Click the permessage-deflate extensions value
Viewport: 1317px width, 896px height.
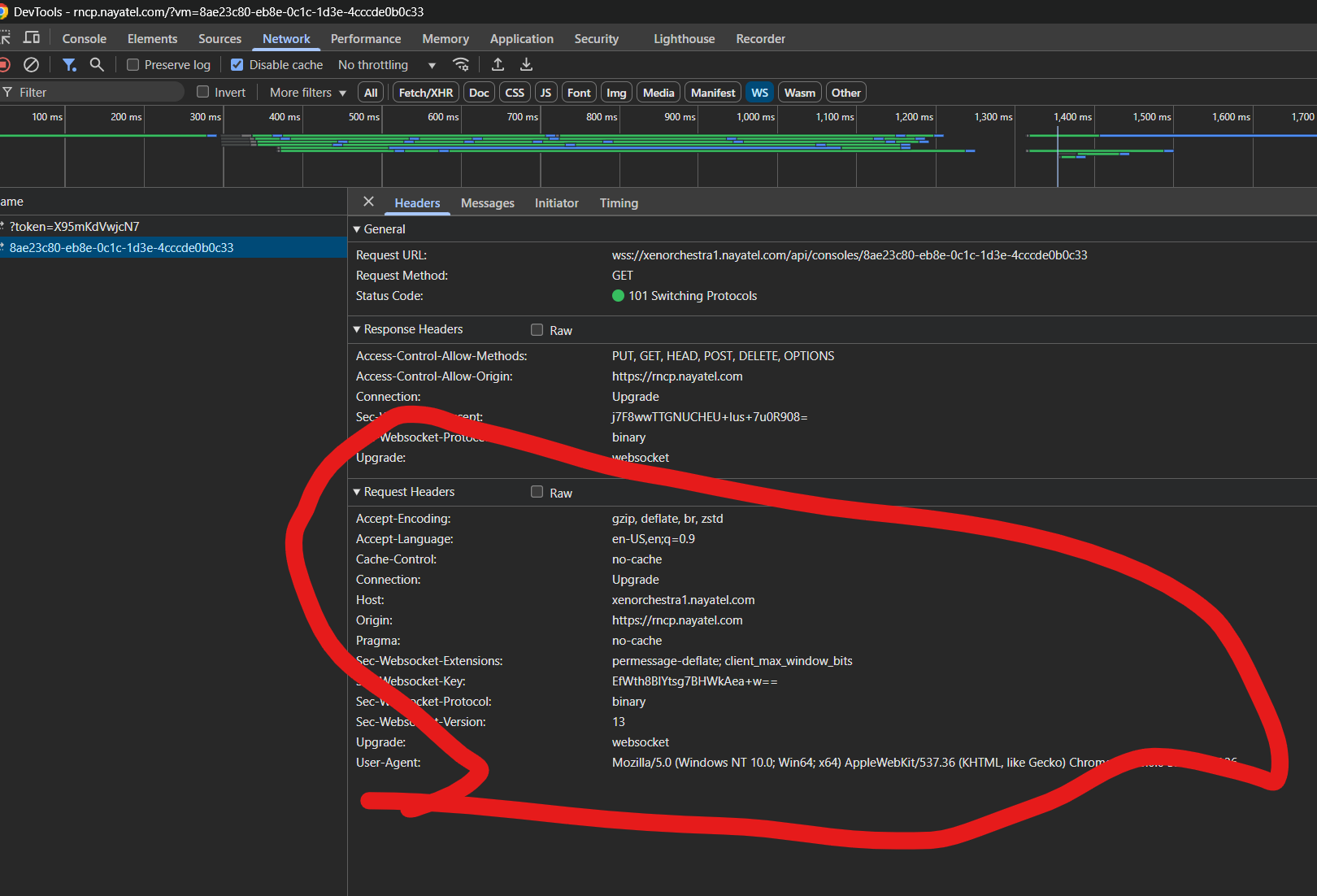tap(732, 661)
